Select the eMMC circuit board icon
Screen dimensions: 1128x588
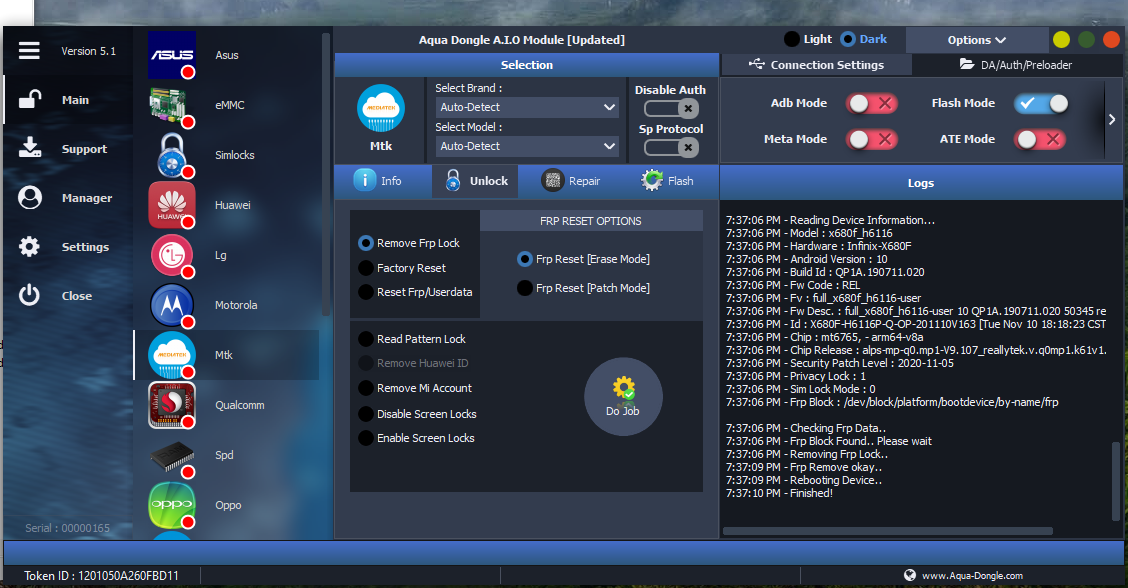tap(172, 105)
